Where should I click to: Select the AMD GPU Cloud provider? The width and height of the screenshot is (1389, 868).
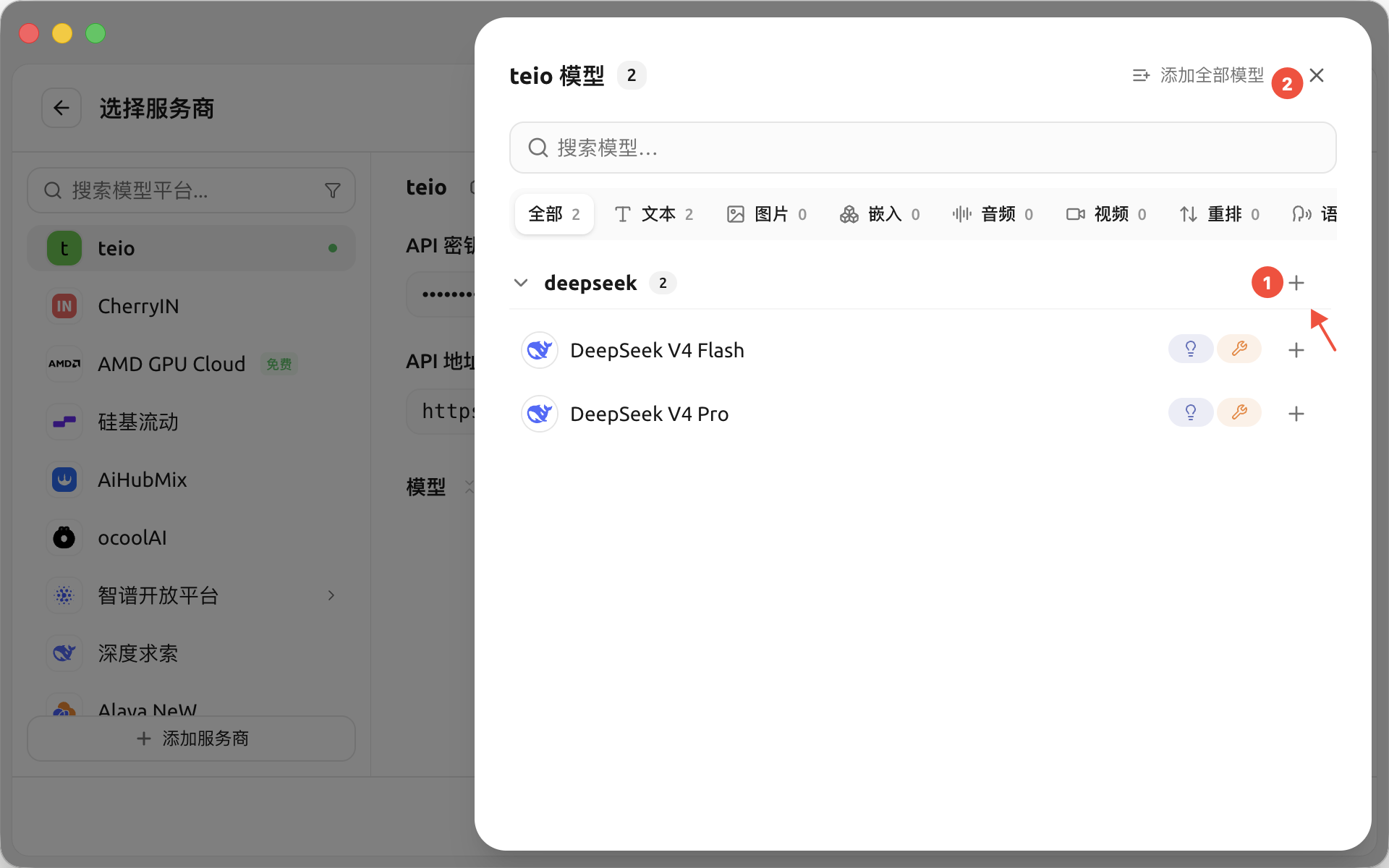(x=191, y=364)
